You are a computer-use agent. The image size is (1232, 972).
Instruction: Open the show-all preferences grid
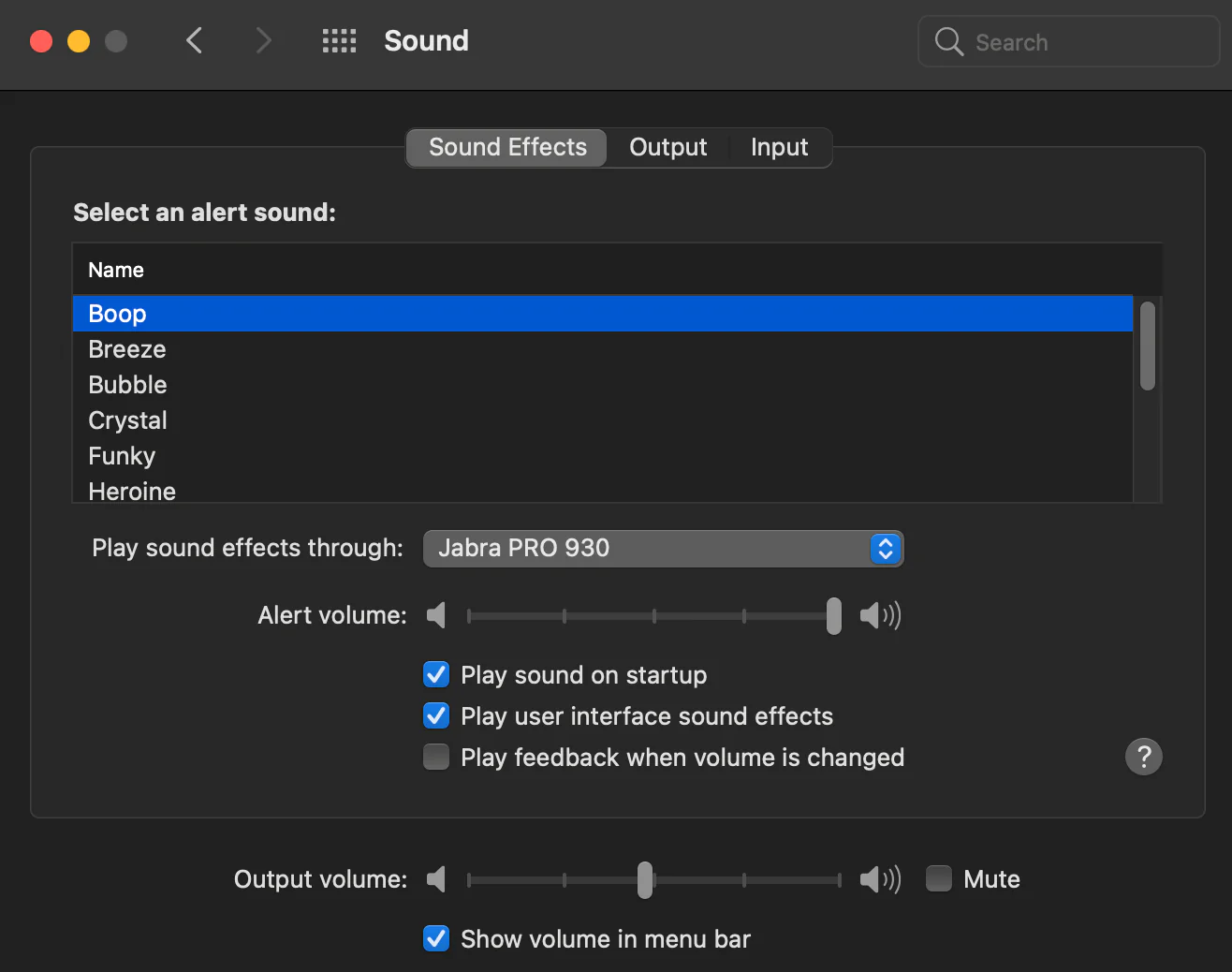(x=339, y=41)
